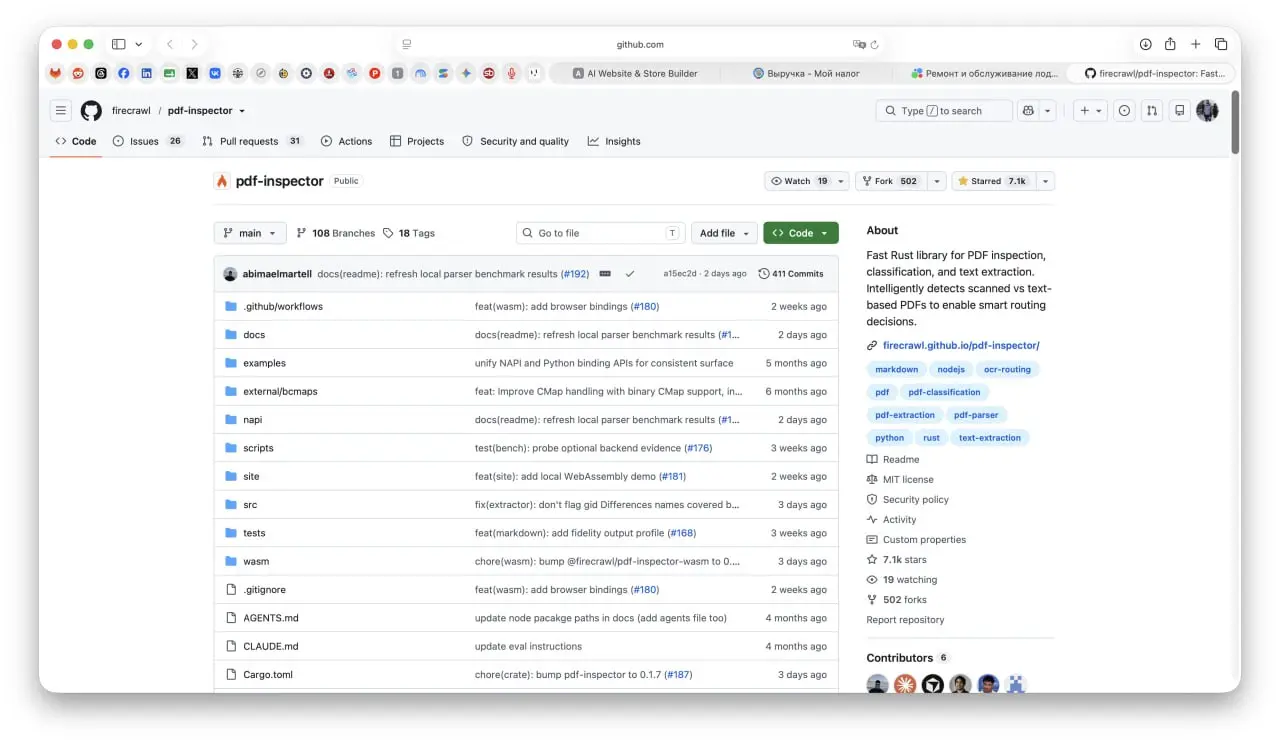Expand latest commit message details ellipsis
The image size is (1280, 744).
click(x=605, y=274)
